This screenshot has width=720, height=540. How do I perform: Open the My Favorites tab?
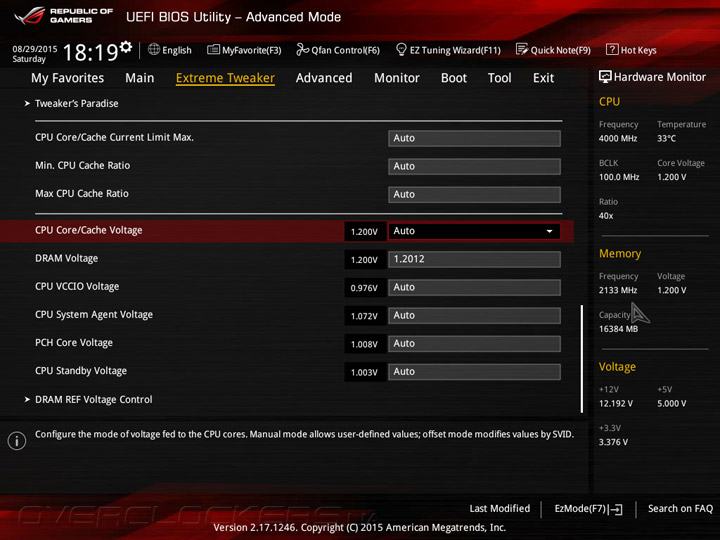[68, 78]
